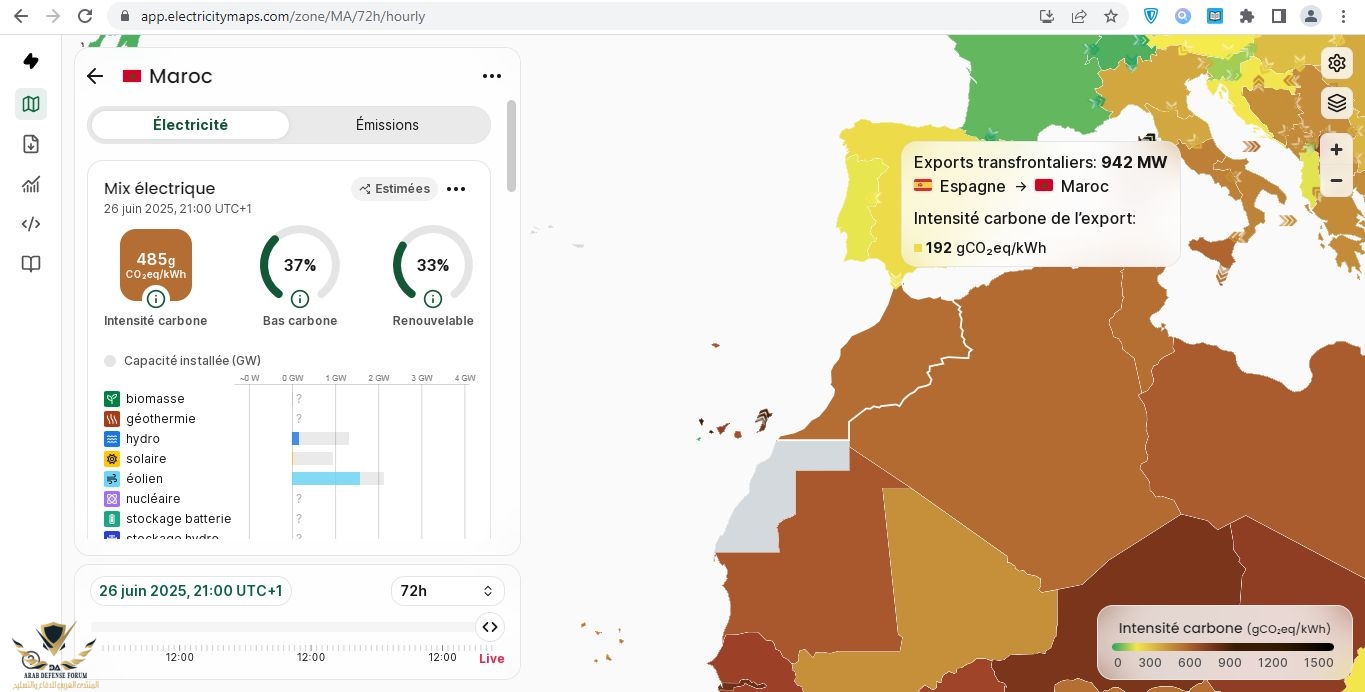Click the info icon under Intensité carbone
Image resolution: width=1365 pixels, height=692 pixels.
tap(155, 298)
